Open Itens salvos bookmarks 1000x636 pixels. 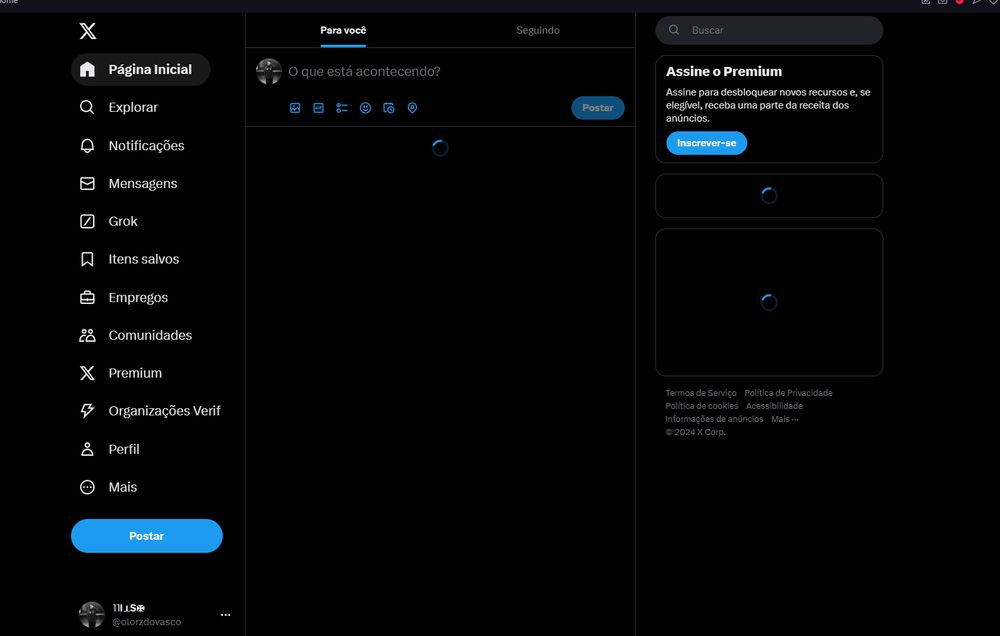(129, 259)
